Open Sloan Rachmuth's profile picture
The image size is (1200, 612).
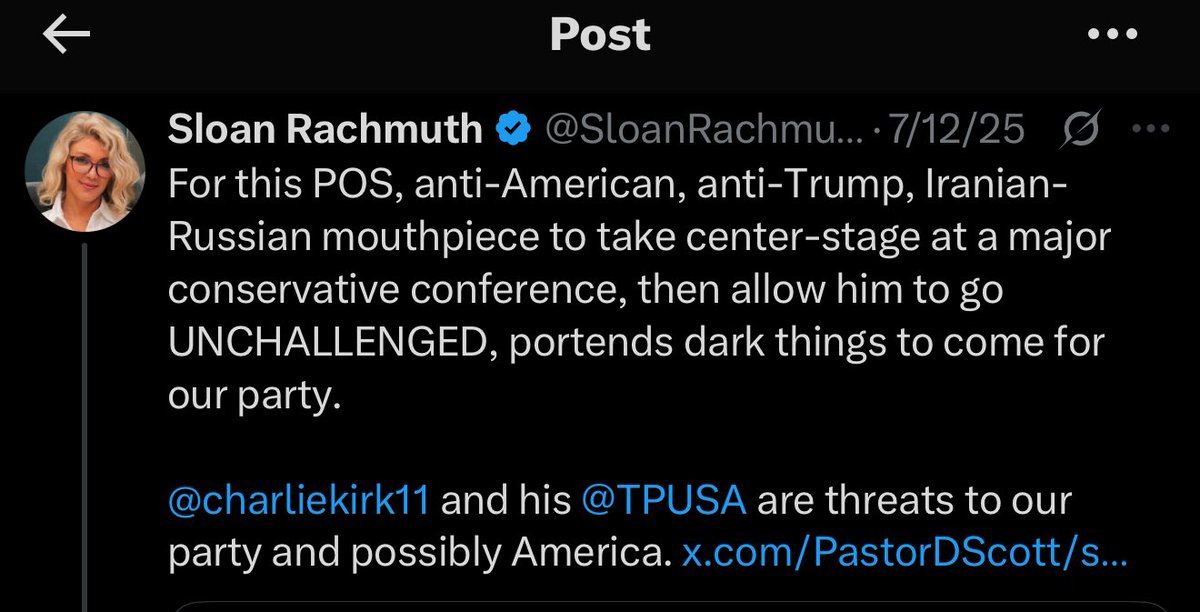85,169
